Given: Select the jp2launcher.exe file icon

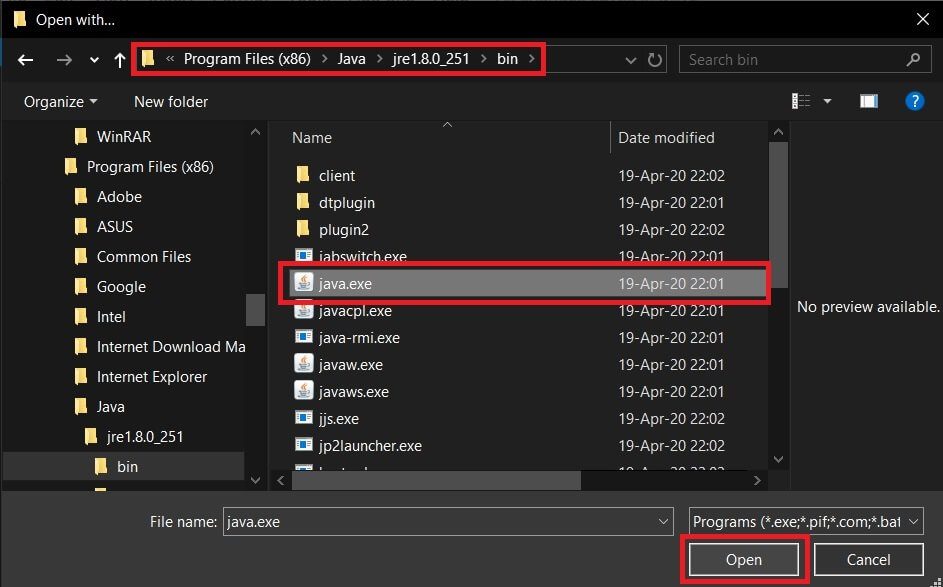Looking at the screenshot, I should pyautogui.click(x=303, y=445).
